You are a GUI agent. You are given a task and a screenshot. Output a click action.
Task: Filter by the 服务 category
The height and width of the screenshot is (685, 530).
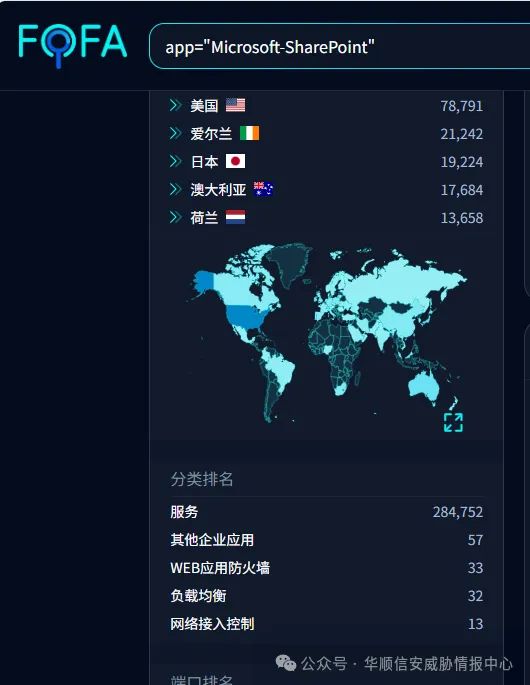point(184,512)
